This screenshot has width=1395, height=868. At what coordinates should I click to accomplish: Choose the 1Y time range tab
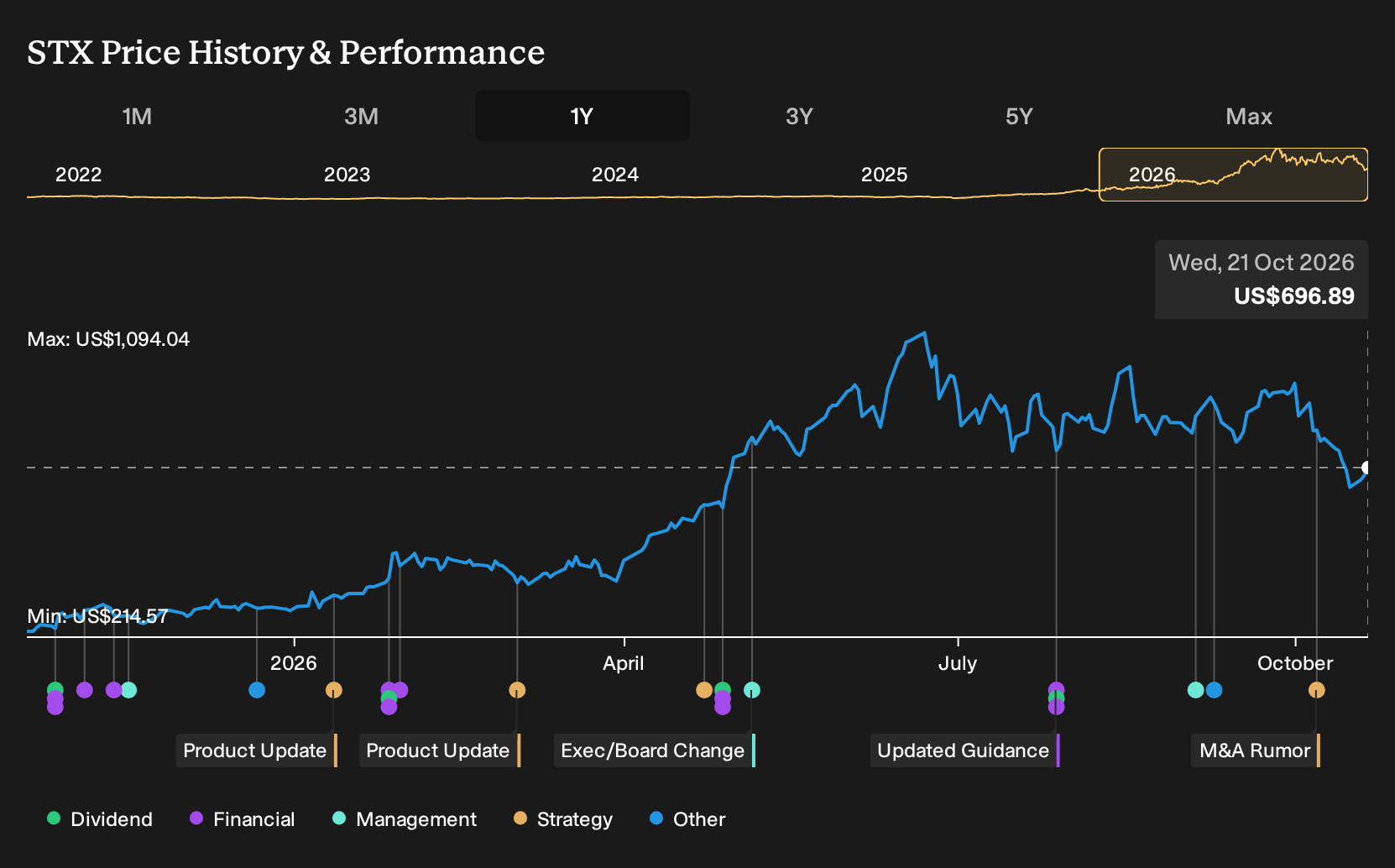[583, 117]
